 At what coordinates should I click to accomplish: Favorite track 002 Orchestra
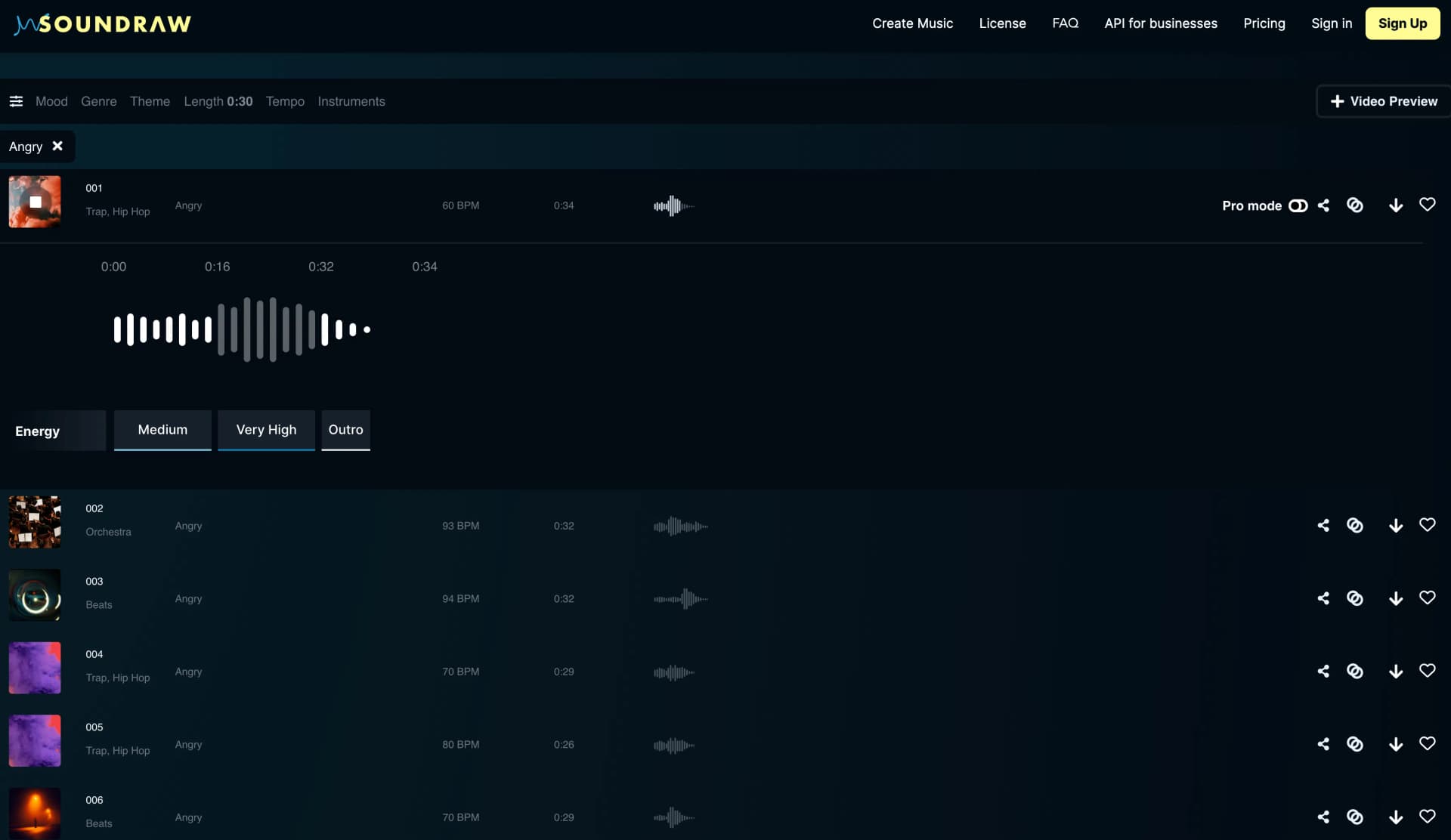pyautogui.click(x=1428, y=524)
